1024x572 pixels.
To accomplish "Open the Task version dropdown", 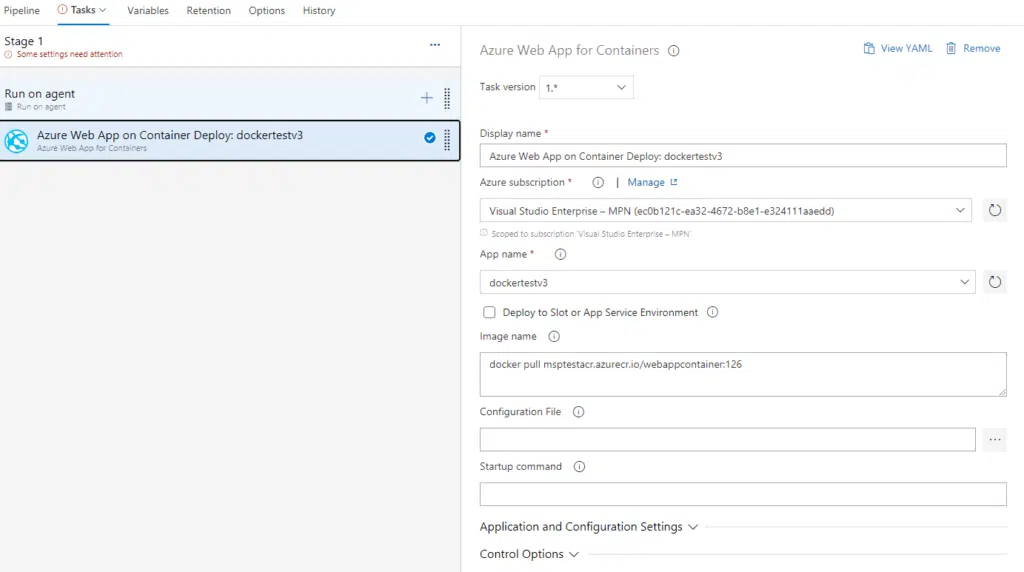I will point(586,87).
